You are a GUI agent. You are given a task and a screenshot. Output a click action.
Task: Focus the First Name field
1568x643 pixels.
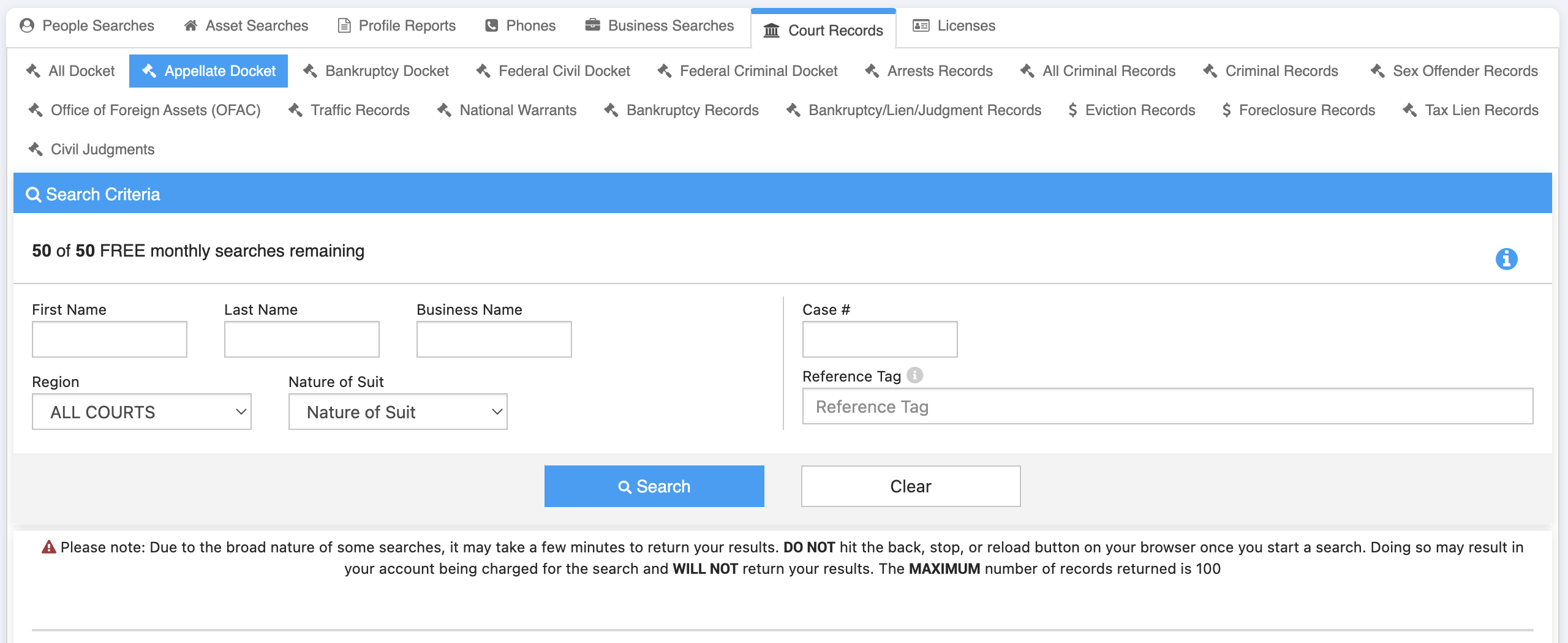(110, 339)
